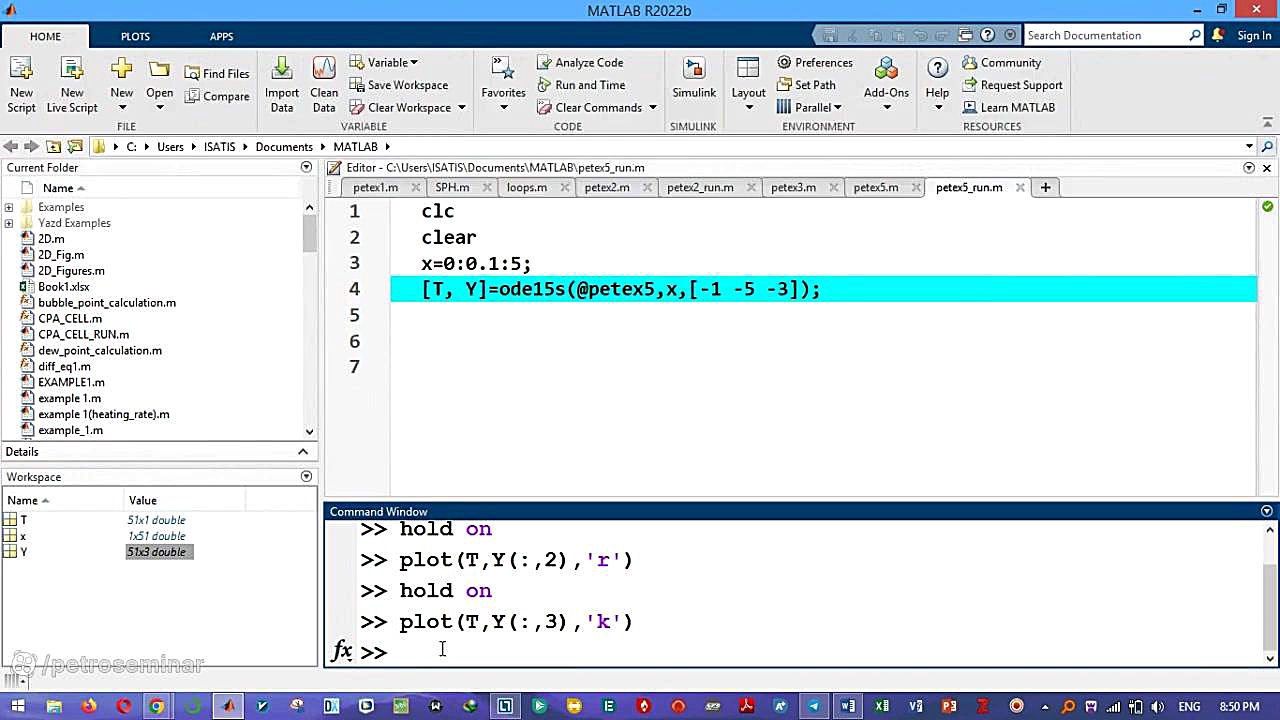Open Simulink from the toolstrip
This screenshot has height=720, width=1280.
[x=693, y=70]
